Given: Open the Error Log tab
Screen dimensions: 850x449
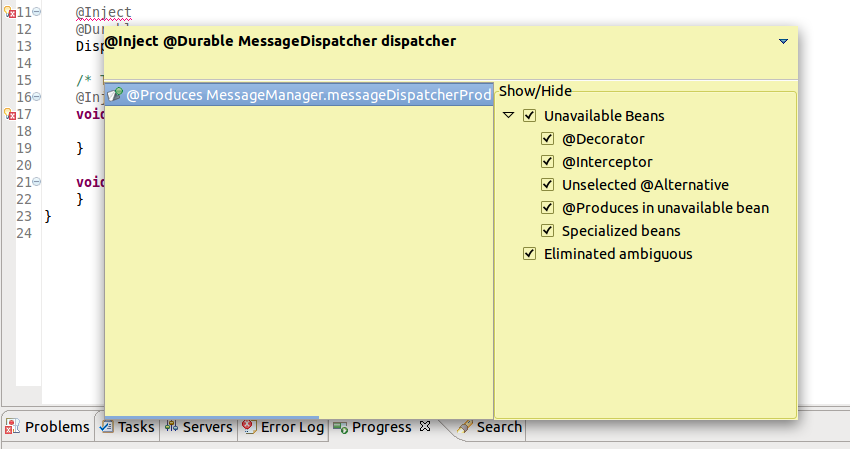Looking at the screenshot, I should point(284,427).
